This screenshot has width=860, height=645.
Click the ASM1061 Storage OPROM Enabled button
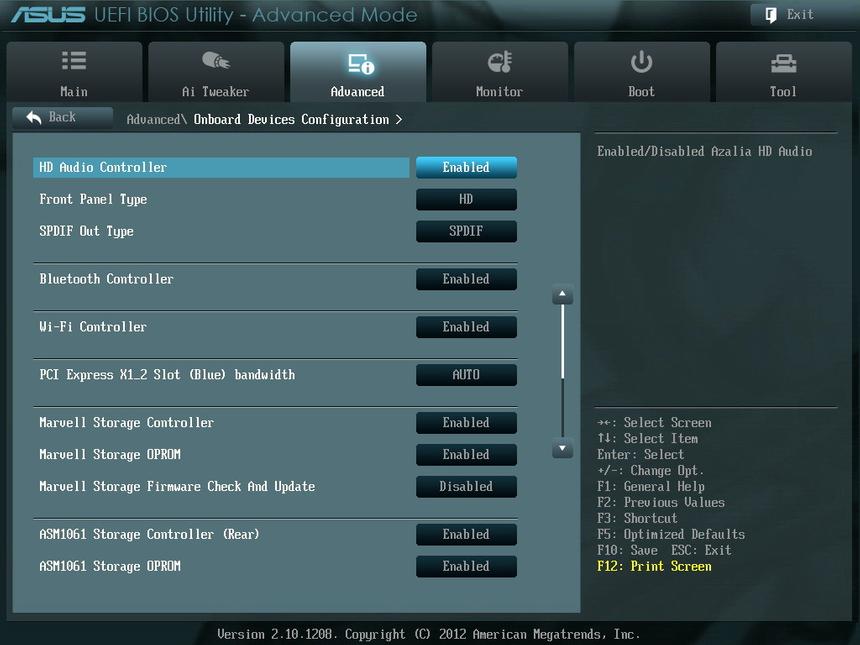tap(466, 566)
